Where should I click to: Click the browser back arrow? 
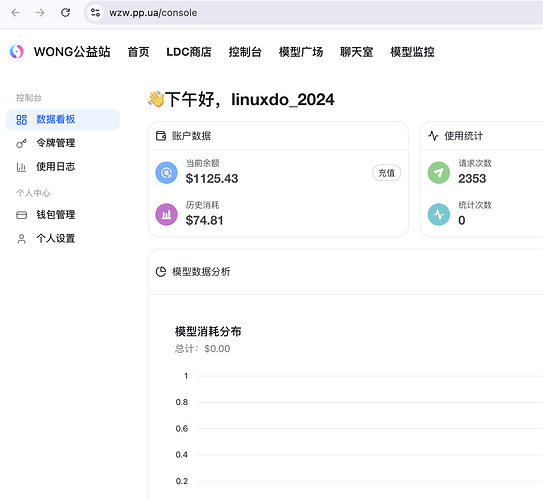click(x=16, y=13)
